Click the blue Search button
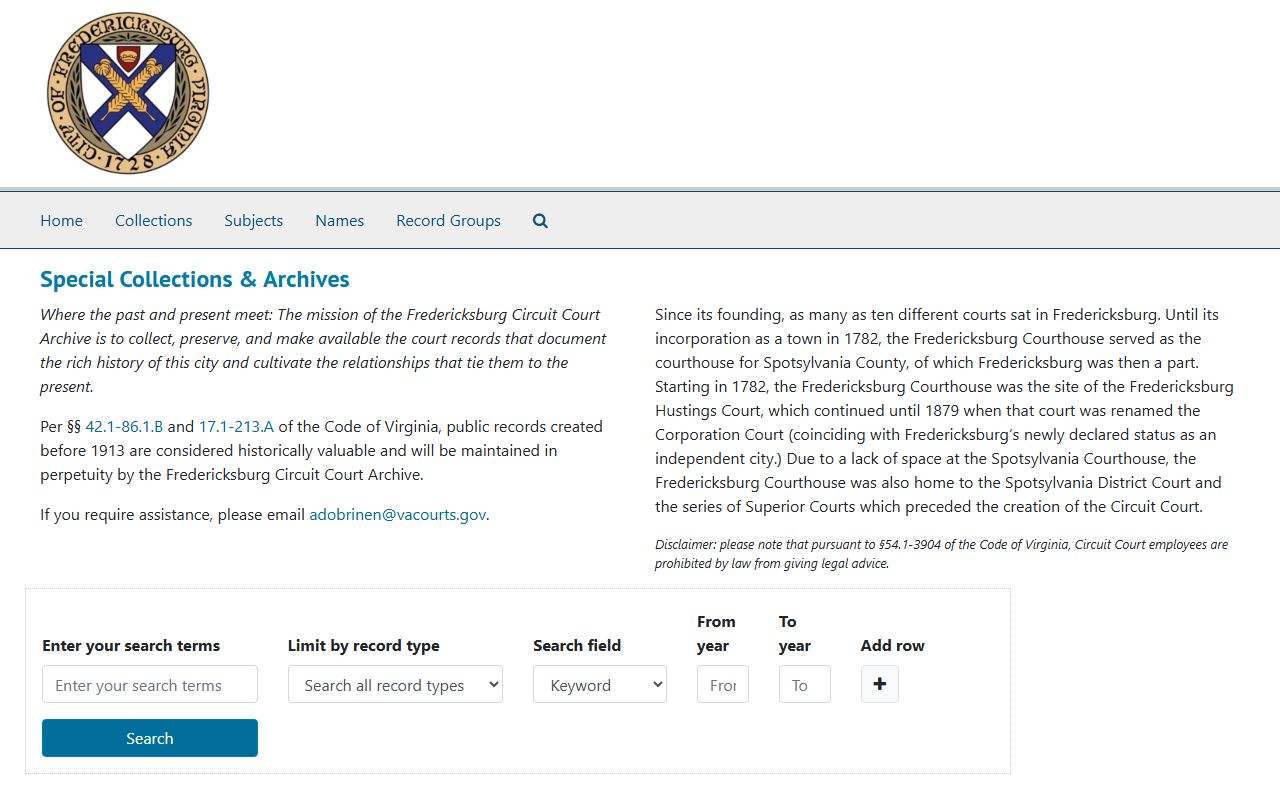The height and width of the screenshot is (800, 1280). coord(150,738)
